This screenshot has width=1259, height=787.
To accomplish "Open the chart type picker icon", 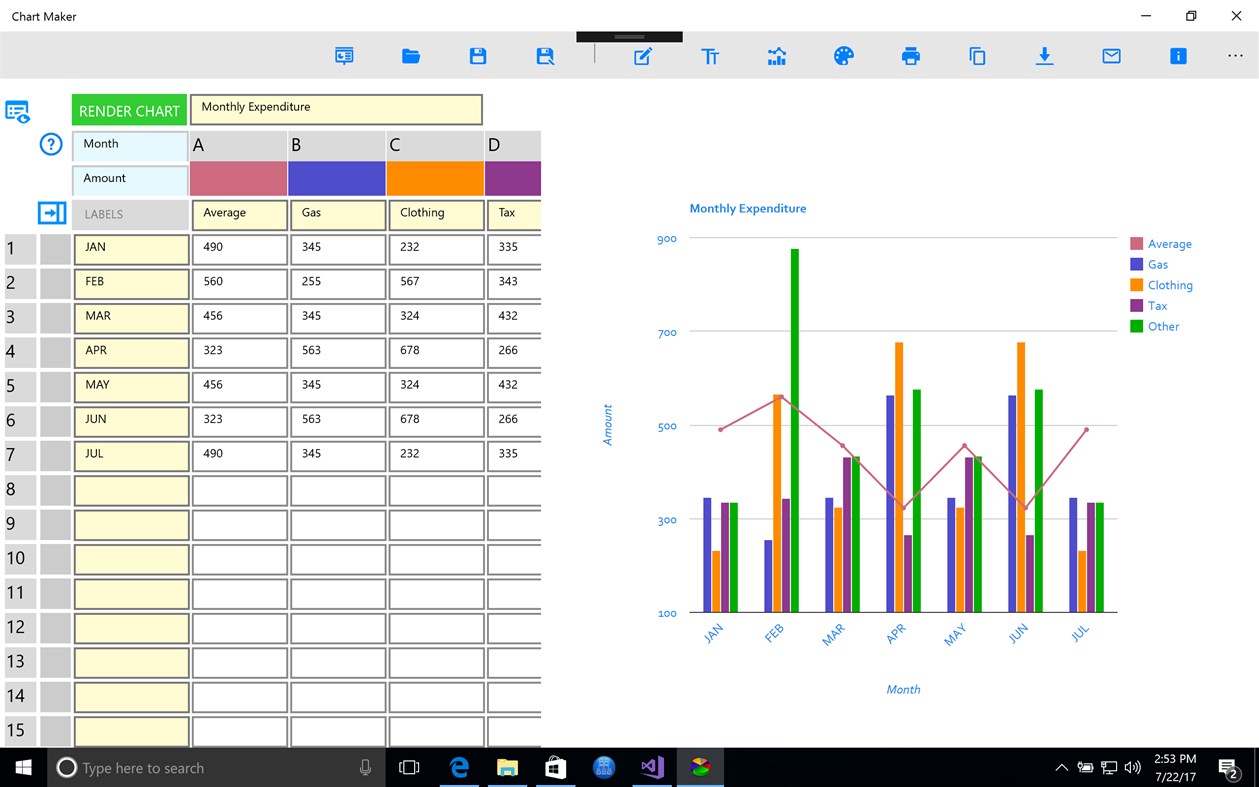I will click(777, 56).
